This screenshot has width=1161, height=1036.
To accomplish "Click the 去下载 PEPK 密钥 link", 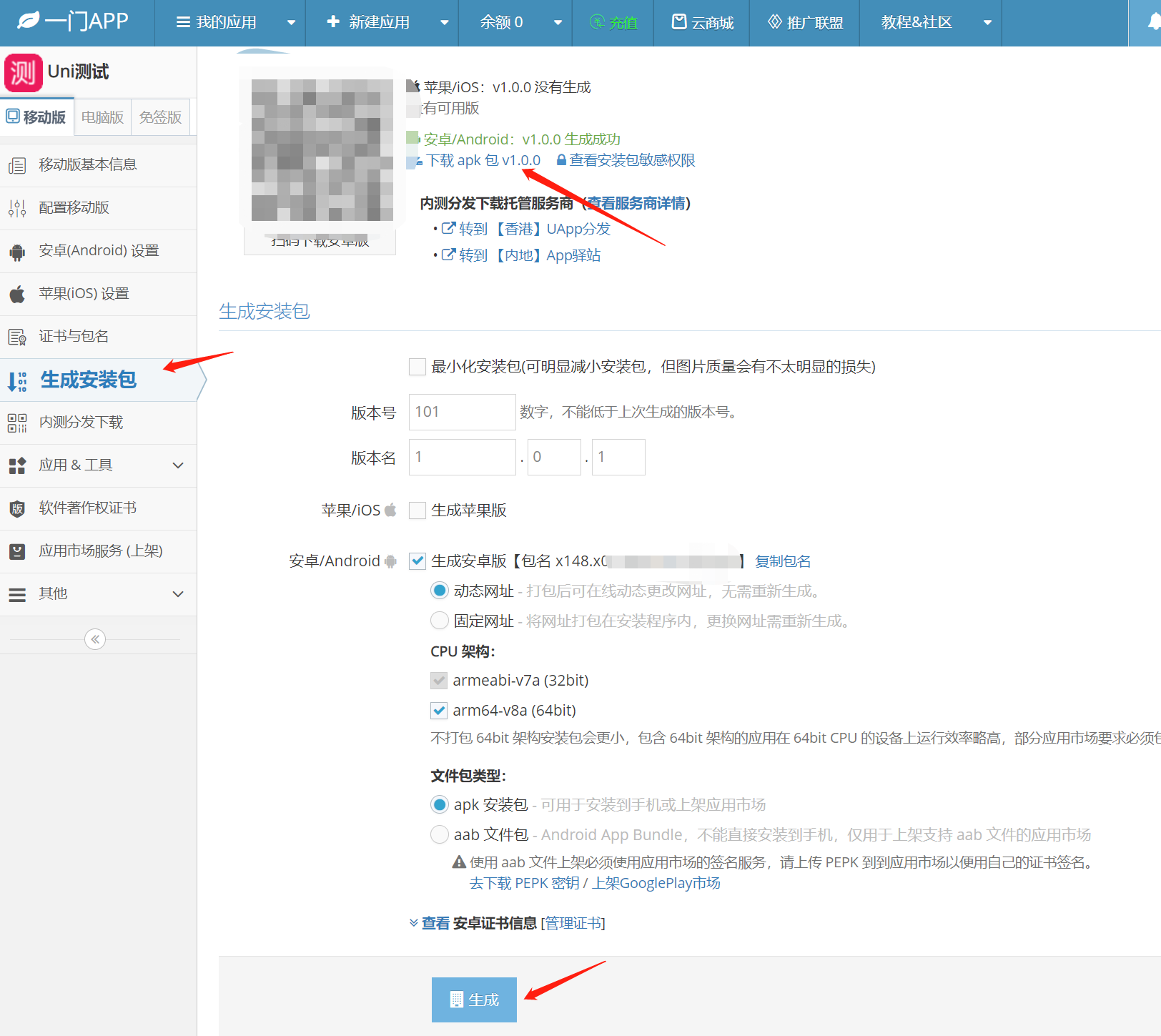I will pos(524,883).
